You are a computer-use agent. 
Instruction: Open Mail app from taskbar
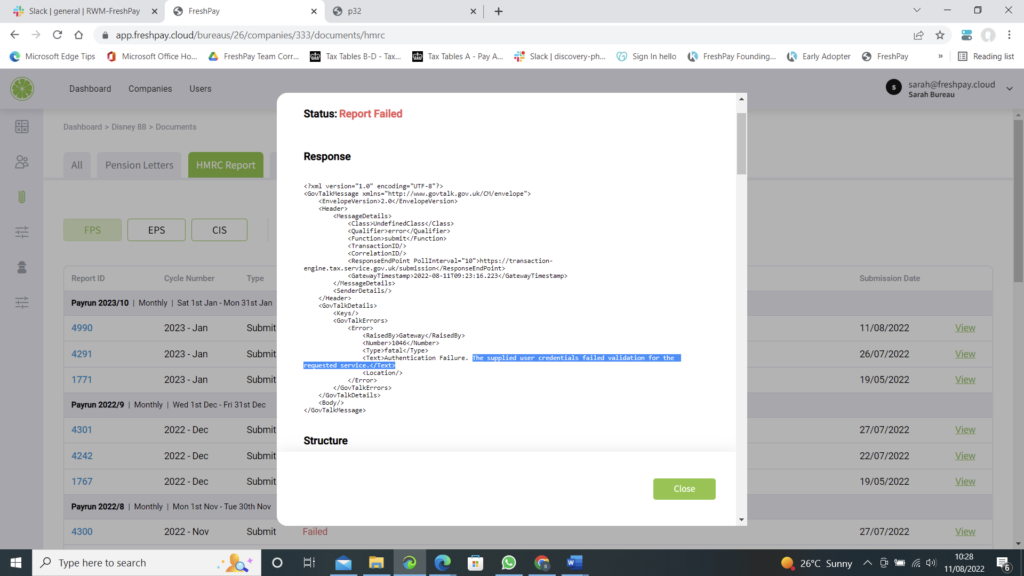[344, 562]
